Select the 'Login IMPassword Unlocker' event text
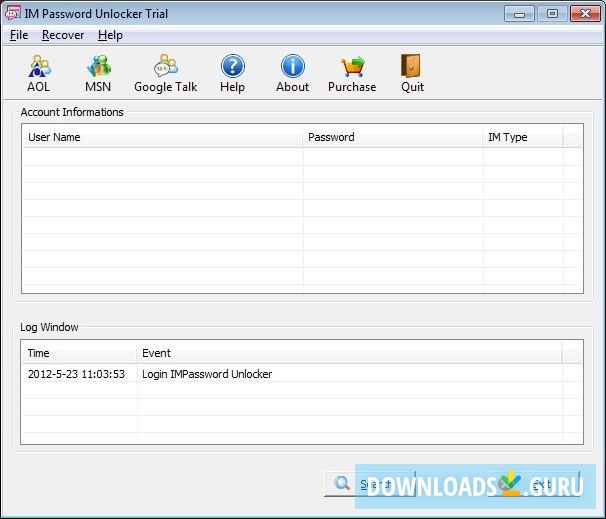The width and height of the screenshot is (606, 519). coord(207,374)
